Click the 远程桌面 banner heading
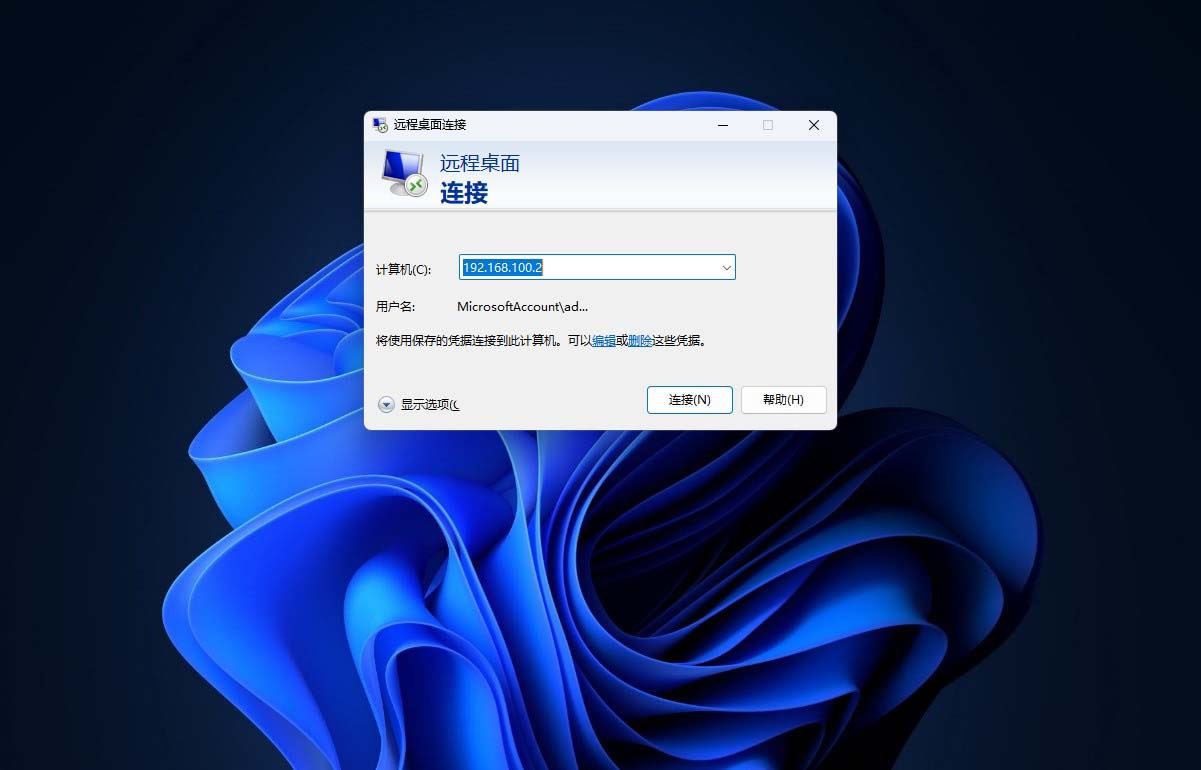Viewport: 1201px width, 770px height. (x=480, y=163)
